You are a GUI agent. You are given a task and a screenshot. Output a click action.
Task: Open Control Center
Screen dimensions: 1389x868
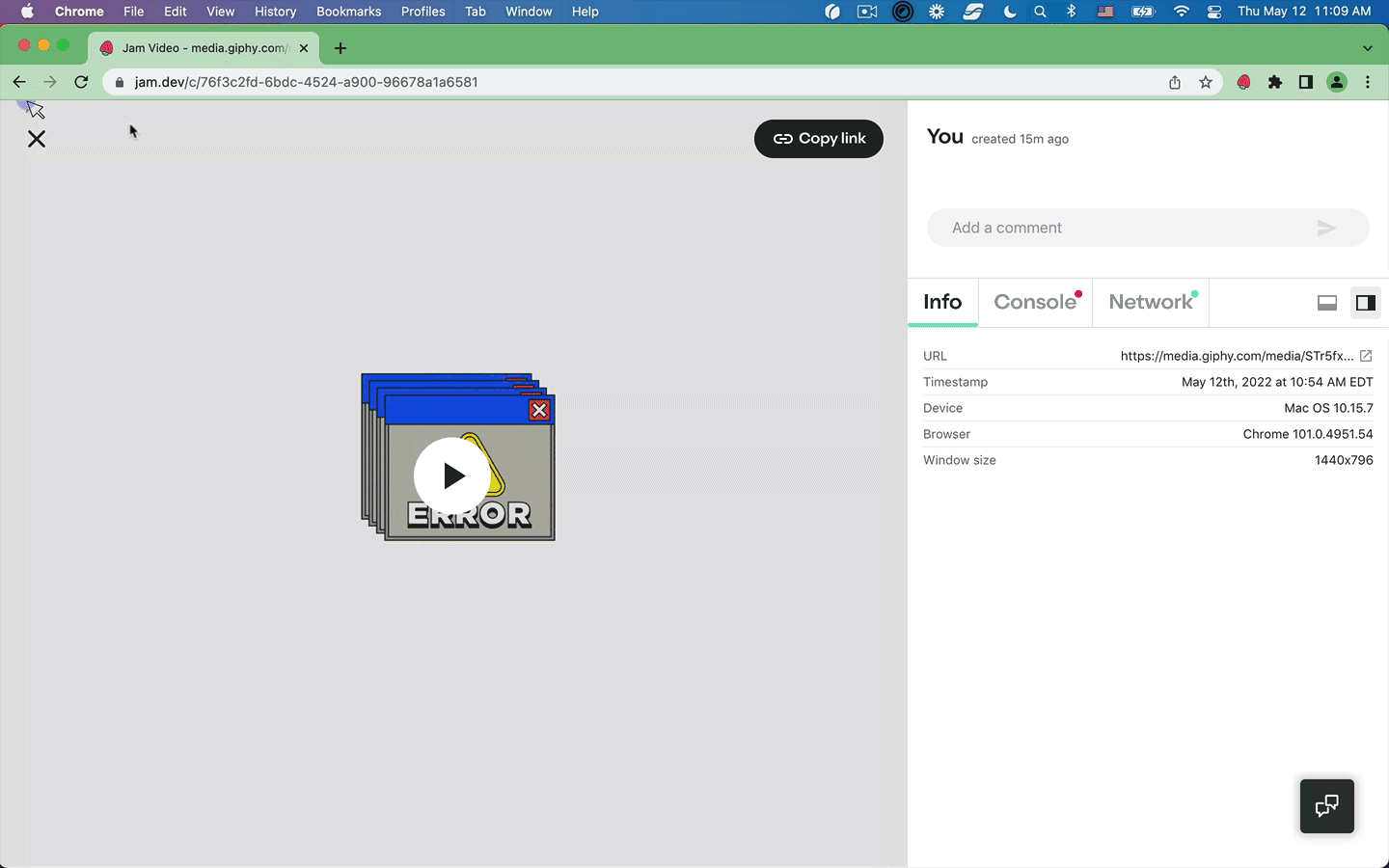(1214, 12)
